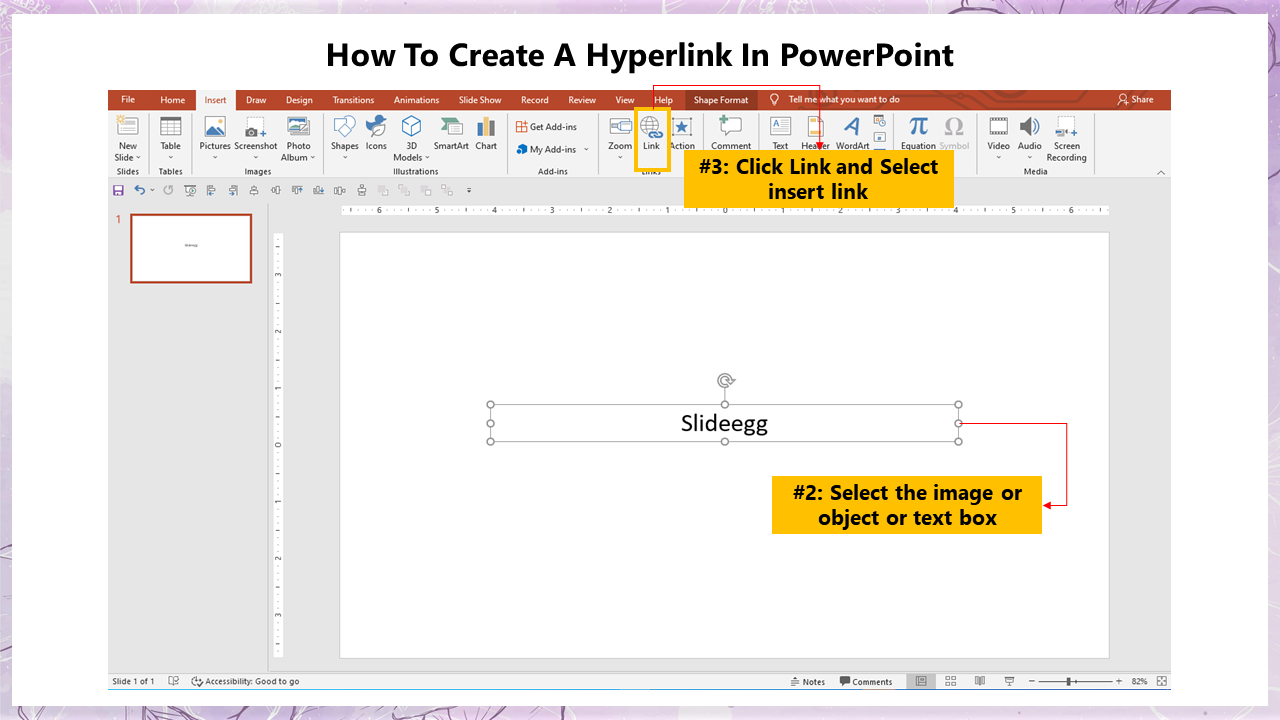This screenshot has width=1280, height=720.
Task: Click the Slideegg text box
Action: click(x=724, y=423)
